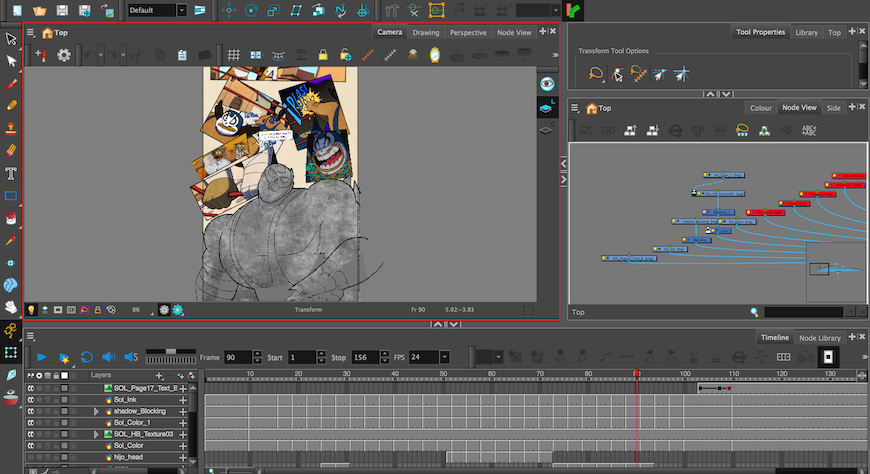
Task: Open Timeline view hamburger menu
Action: tap(31, 336)
